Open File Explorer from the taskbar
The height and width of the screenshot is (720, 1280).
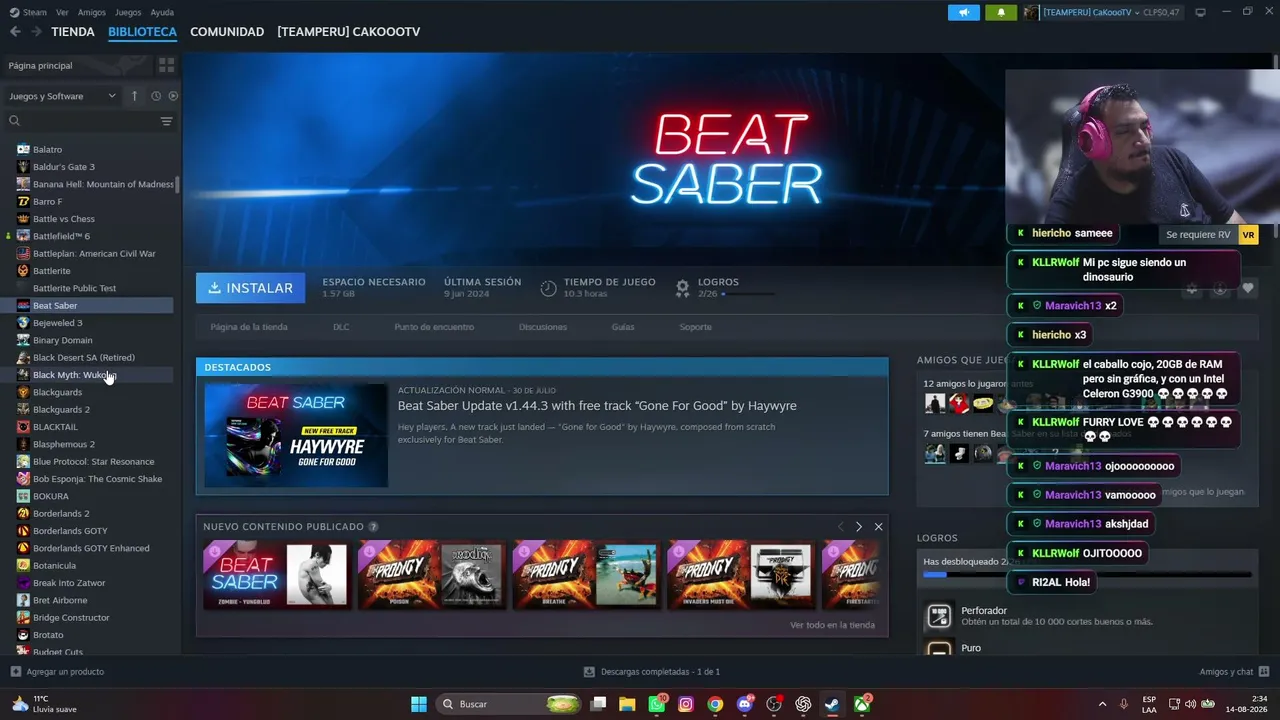(x=627, y=704)
